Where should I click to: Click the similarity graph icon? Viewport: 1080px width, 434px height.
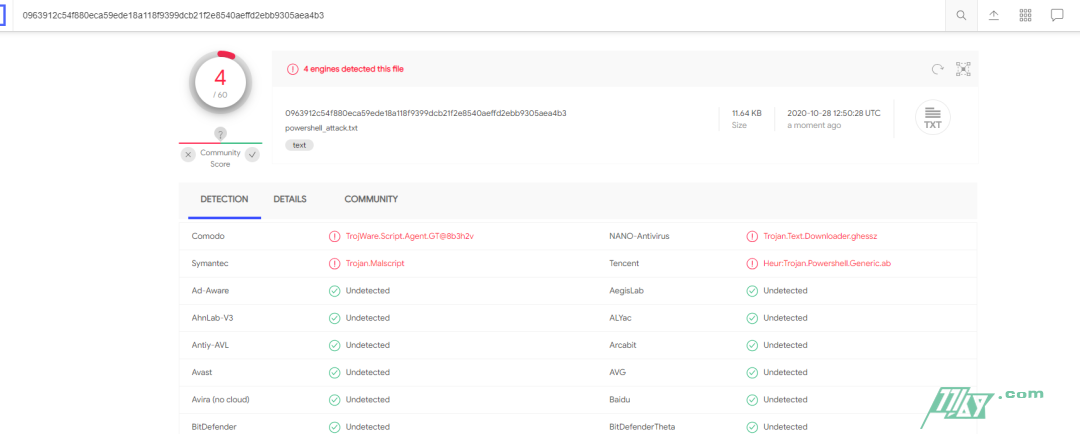click(x=963, y=69)
